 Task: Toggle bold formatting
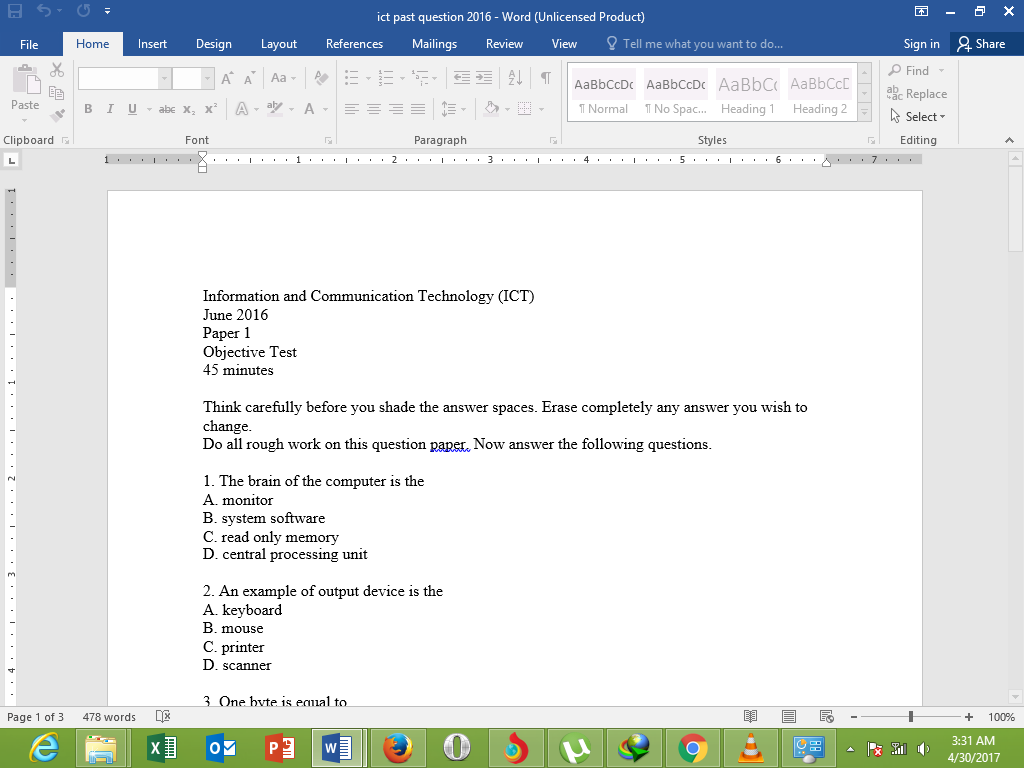point(88,109)
